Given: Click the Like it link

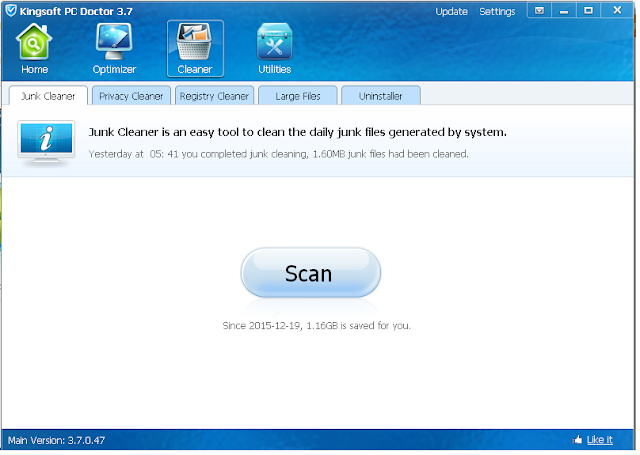Looking at the screenshot, I should [600, 440].
